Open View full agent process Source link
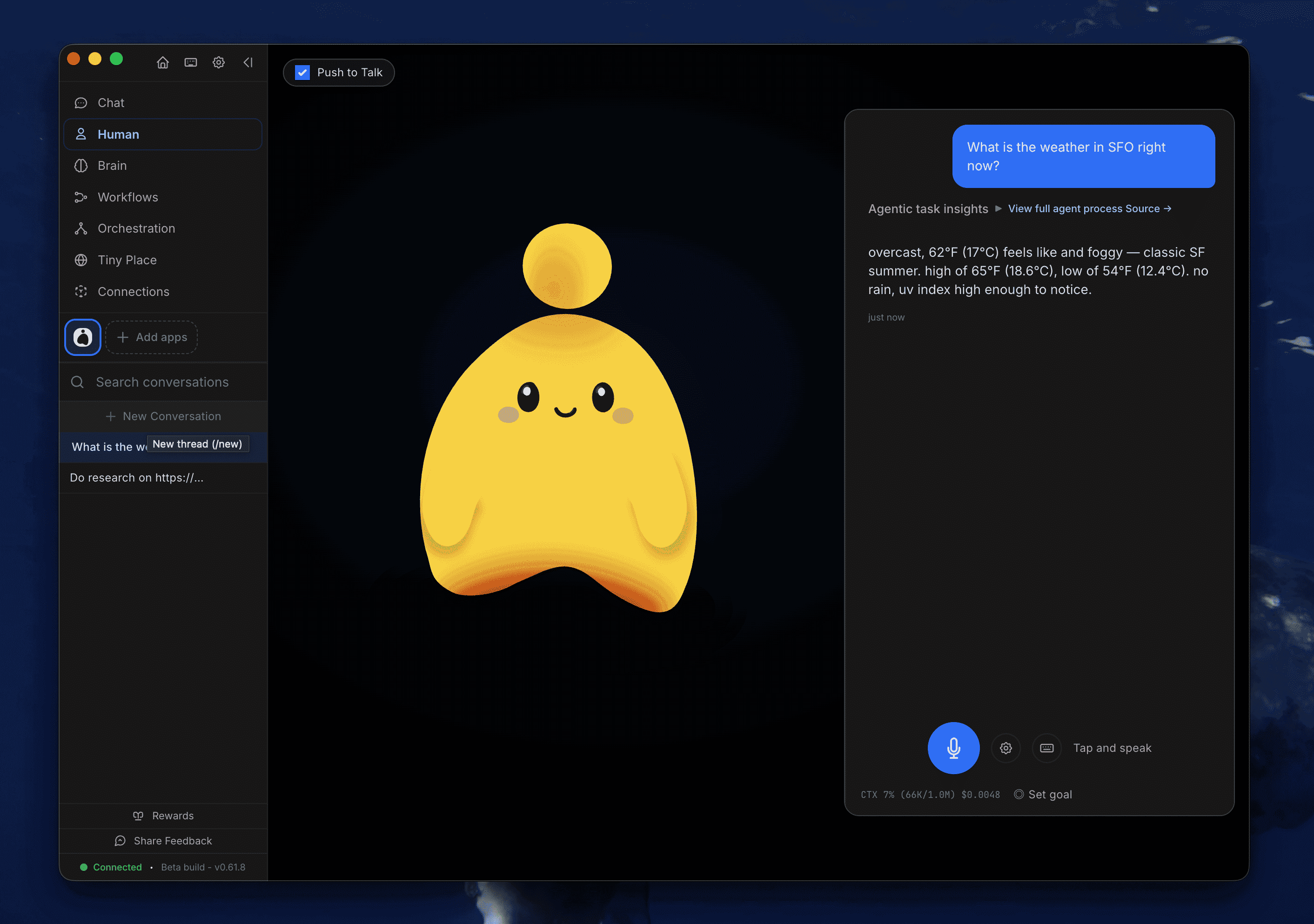The height and width of the screenshot is (924, 1314). 1090,209
